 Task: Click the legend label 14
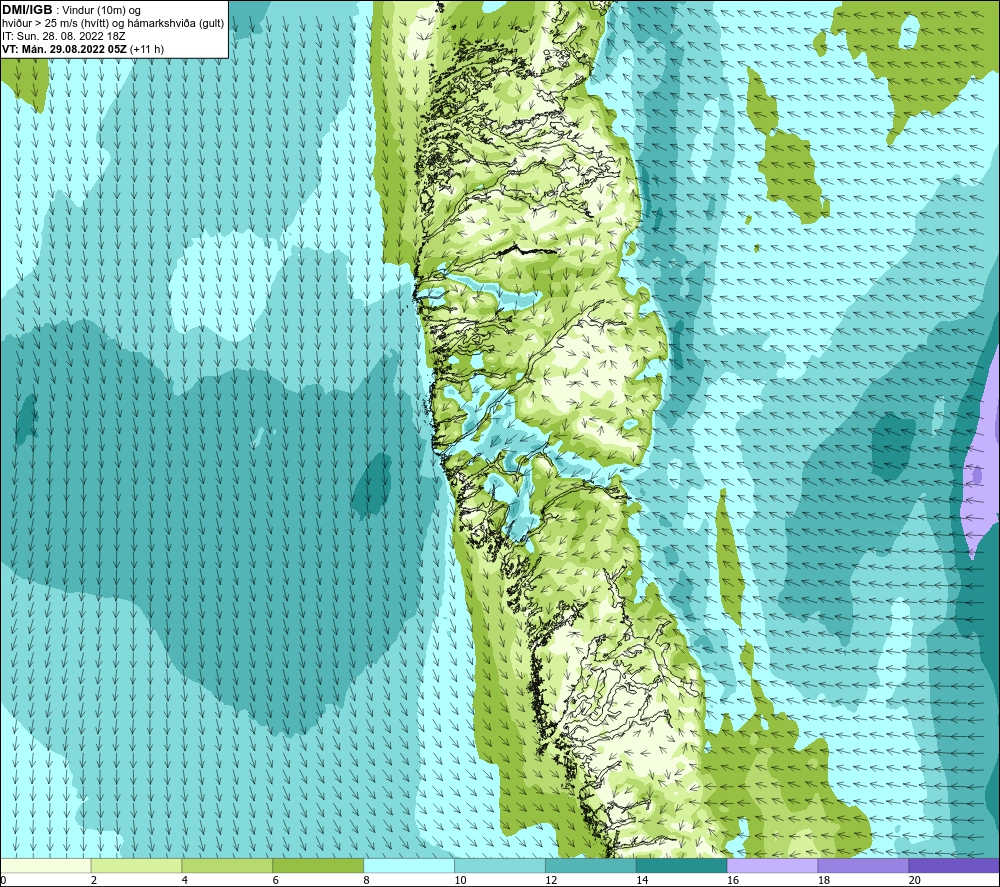click(x=642, y=880)
